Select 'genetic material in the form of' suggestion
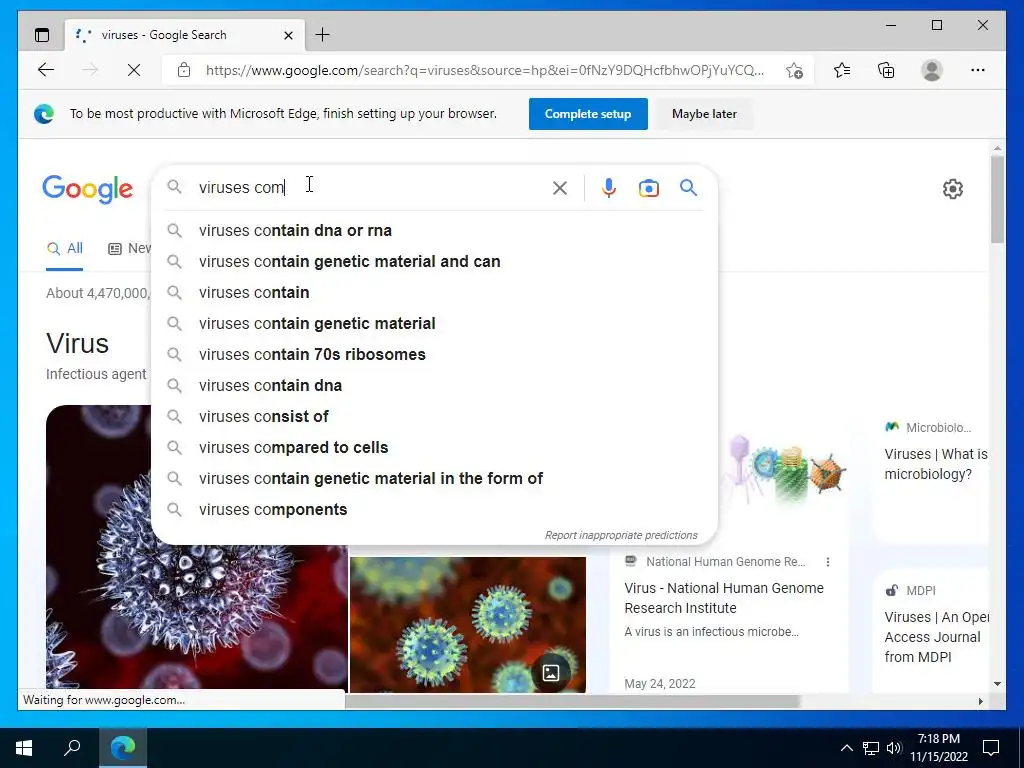 pyautogui.click(x=434, y=479)
